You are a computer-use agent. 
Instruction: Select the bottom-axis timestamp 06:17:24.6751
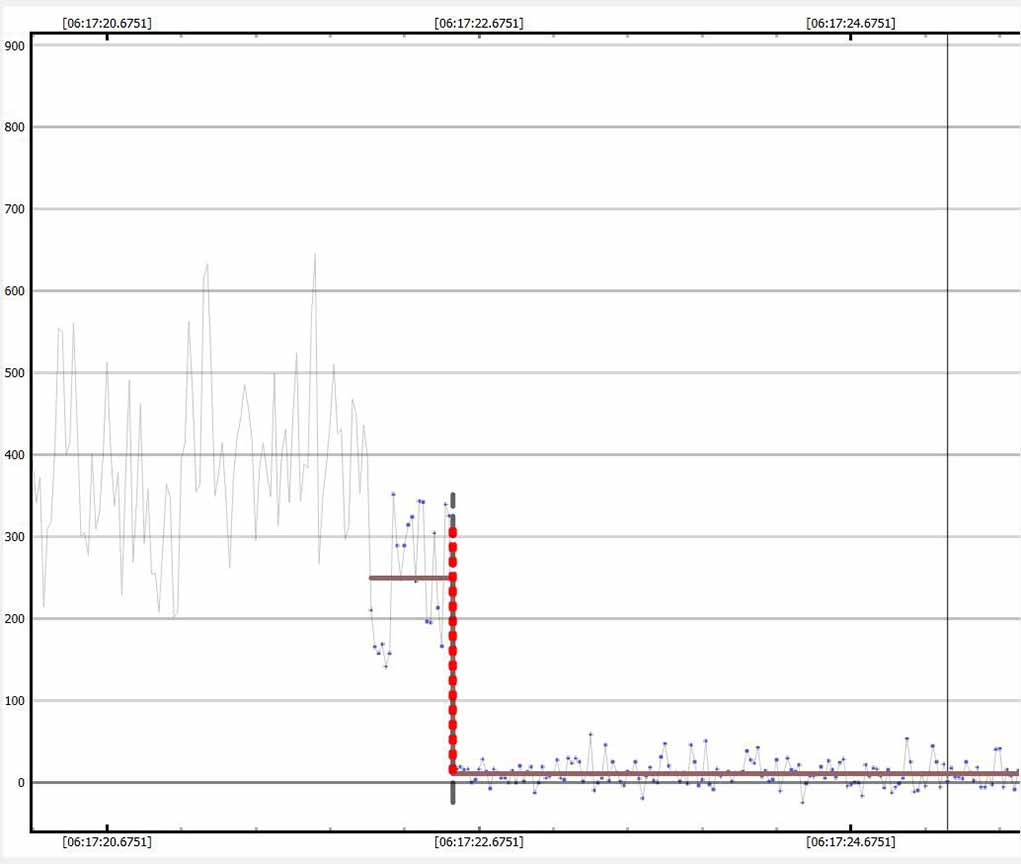point(850,842)
